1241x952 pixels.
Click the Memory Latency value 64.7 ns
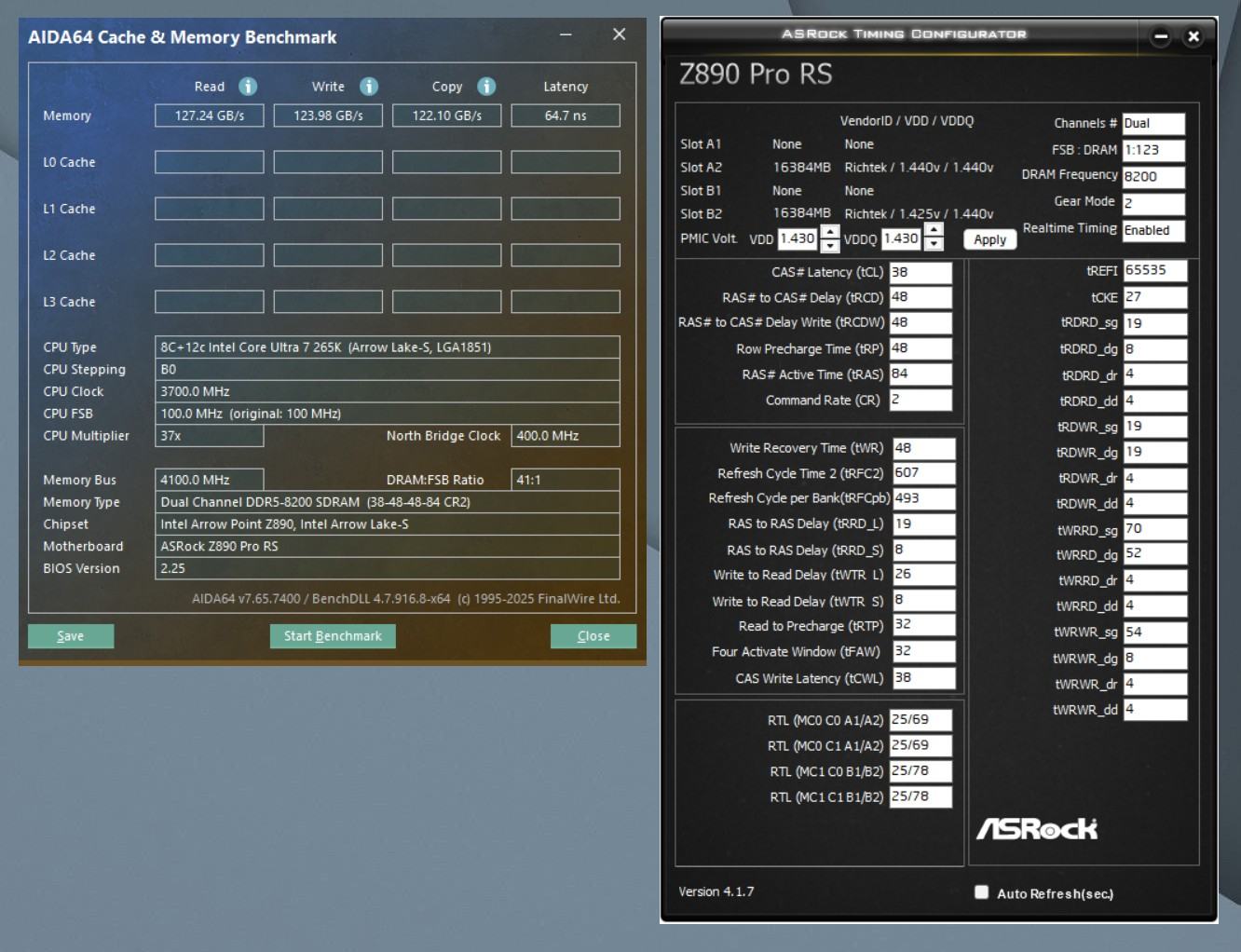tap(566, 116)
